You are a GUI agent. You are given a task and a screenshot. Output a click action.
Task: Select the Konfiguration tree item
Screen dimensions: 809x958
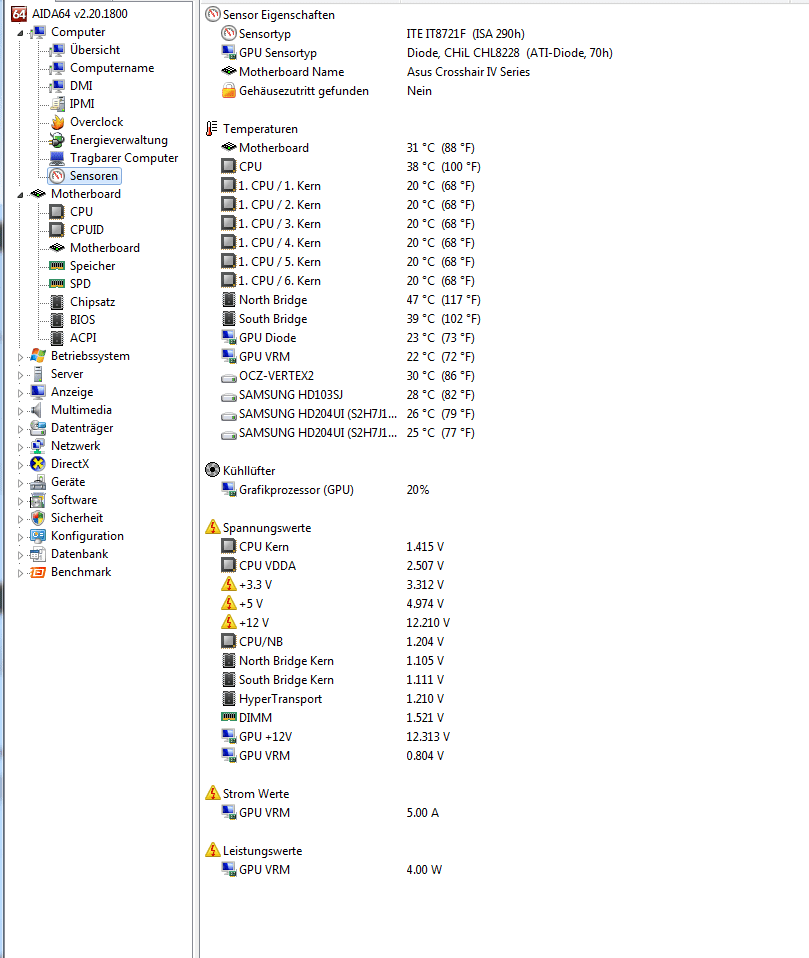[87, 536]
